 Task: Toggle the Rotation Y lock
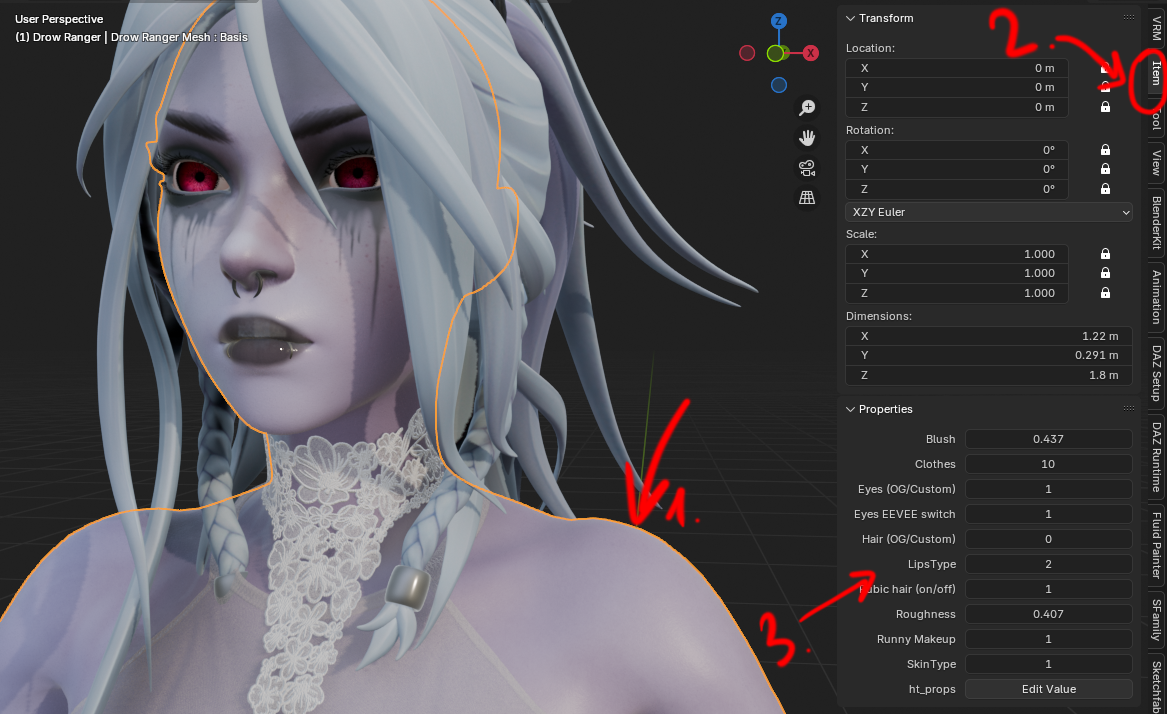[x=1105, y=169]
